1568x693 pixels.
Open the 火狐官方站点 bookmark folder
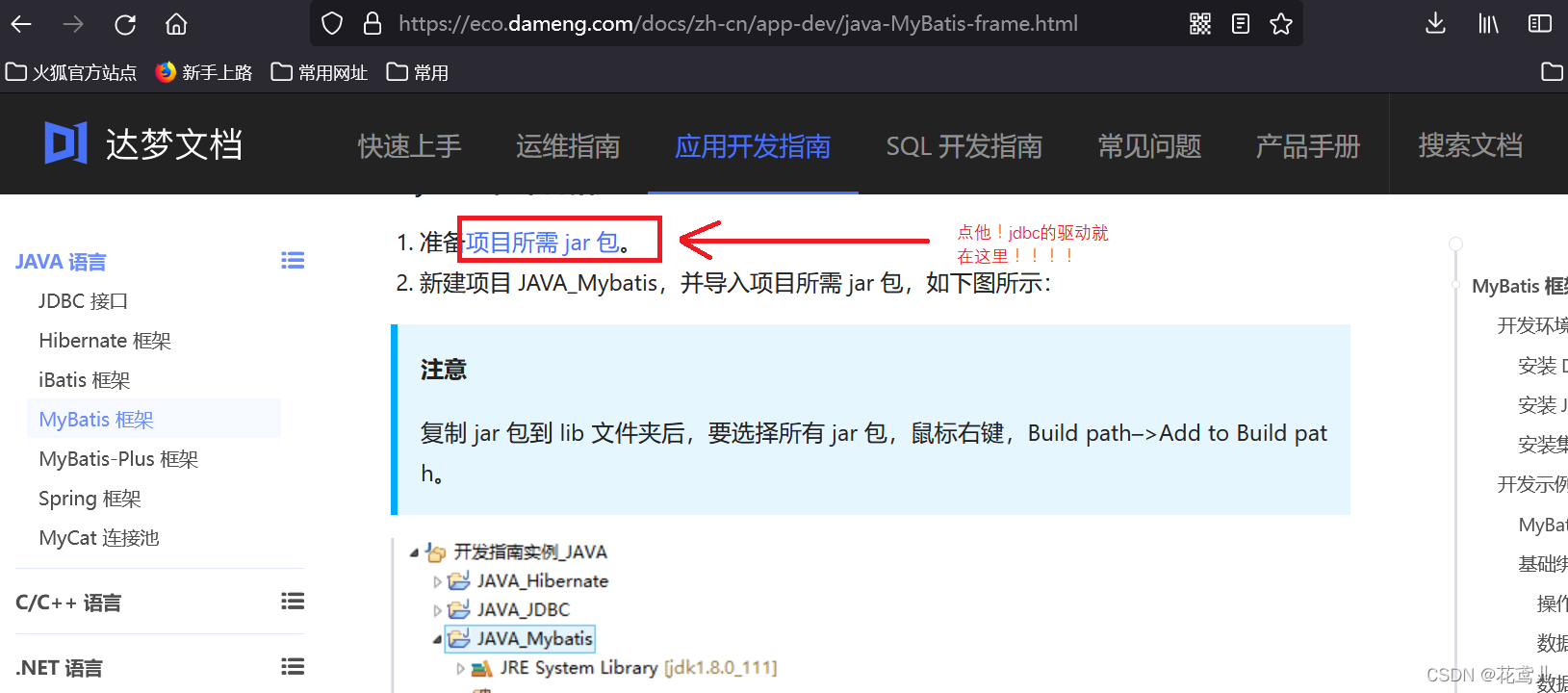[71, 72]
